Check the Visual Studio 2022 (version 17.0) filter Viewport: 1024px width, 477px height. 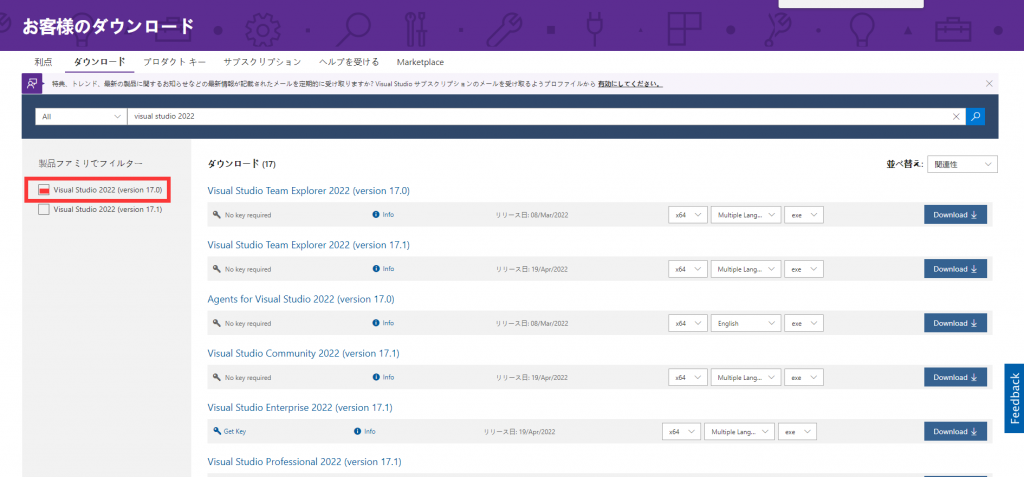tap(44, 190)
